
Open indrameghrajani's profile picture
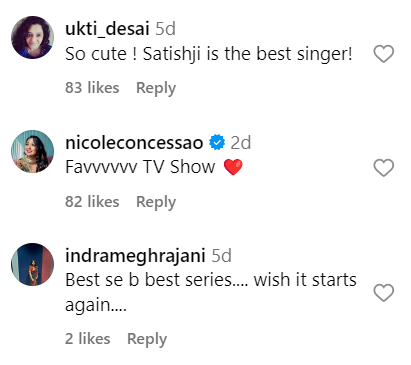[x=32, y=264]
